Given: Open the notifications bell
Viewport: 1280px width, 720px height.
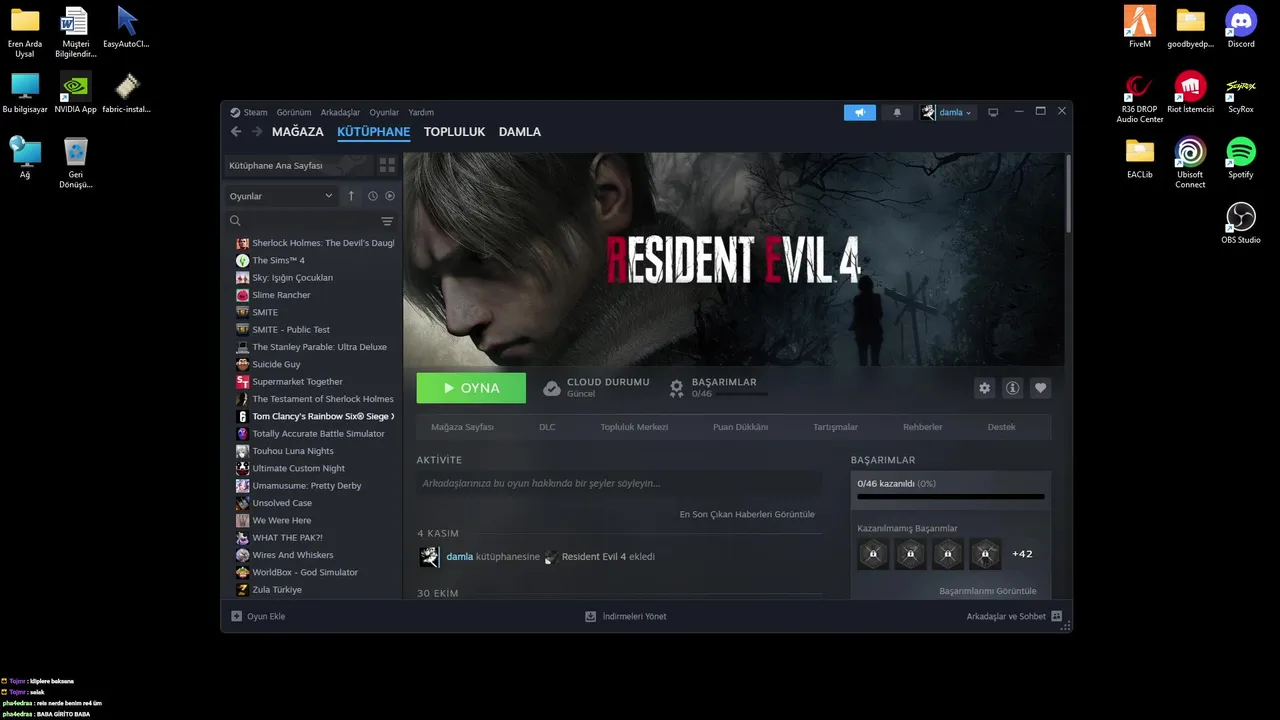Looking at the screenshot, I should pyautogui.click(x=897, y=112).
